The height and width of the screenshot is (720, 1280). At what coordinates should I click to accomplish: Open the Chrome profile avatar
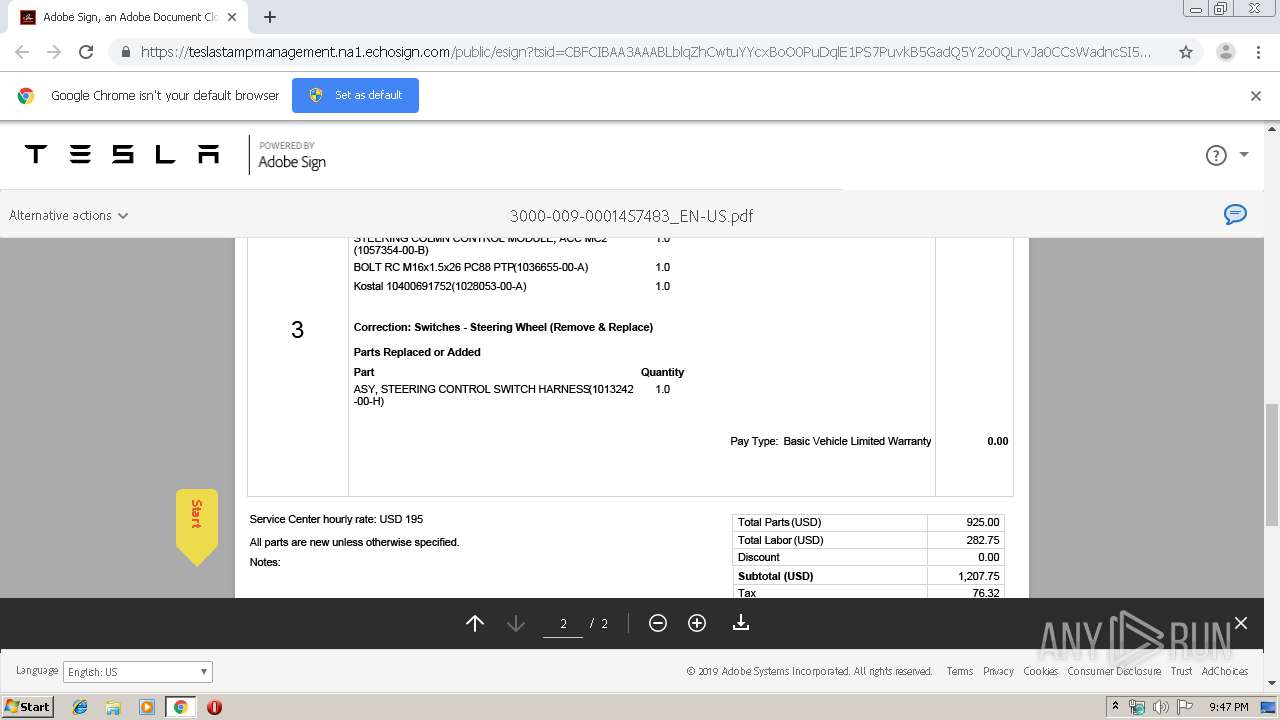click(x=1225, y=52)
